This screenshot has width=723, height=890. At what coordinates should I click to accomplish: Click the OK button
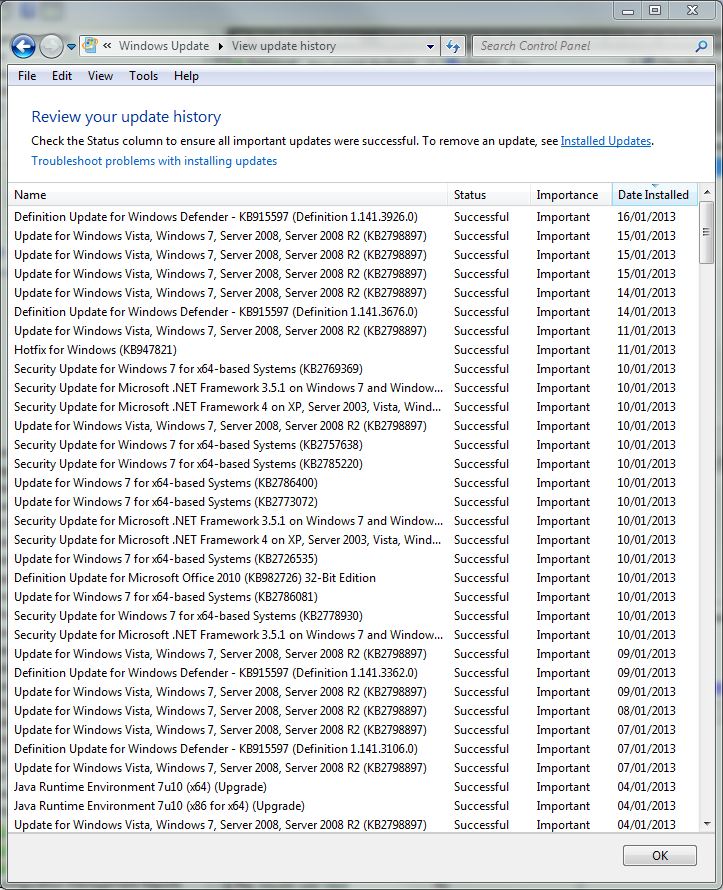pos(659,855)
